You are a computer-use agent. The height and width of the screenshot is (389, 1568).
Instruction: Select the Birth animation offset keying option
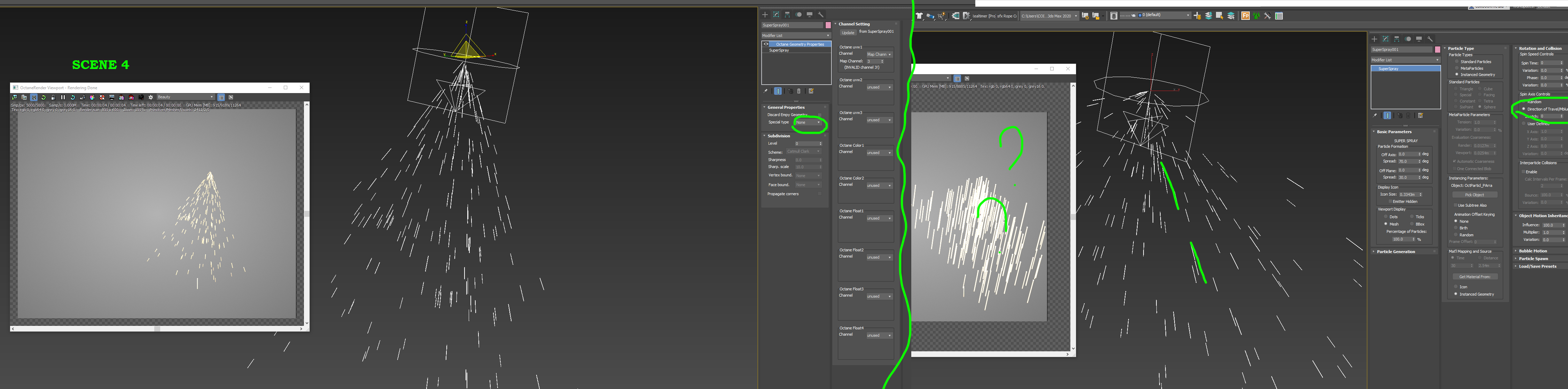pyautogui.click(x=1456, y=228)
